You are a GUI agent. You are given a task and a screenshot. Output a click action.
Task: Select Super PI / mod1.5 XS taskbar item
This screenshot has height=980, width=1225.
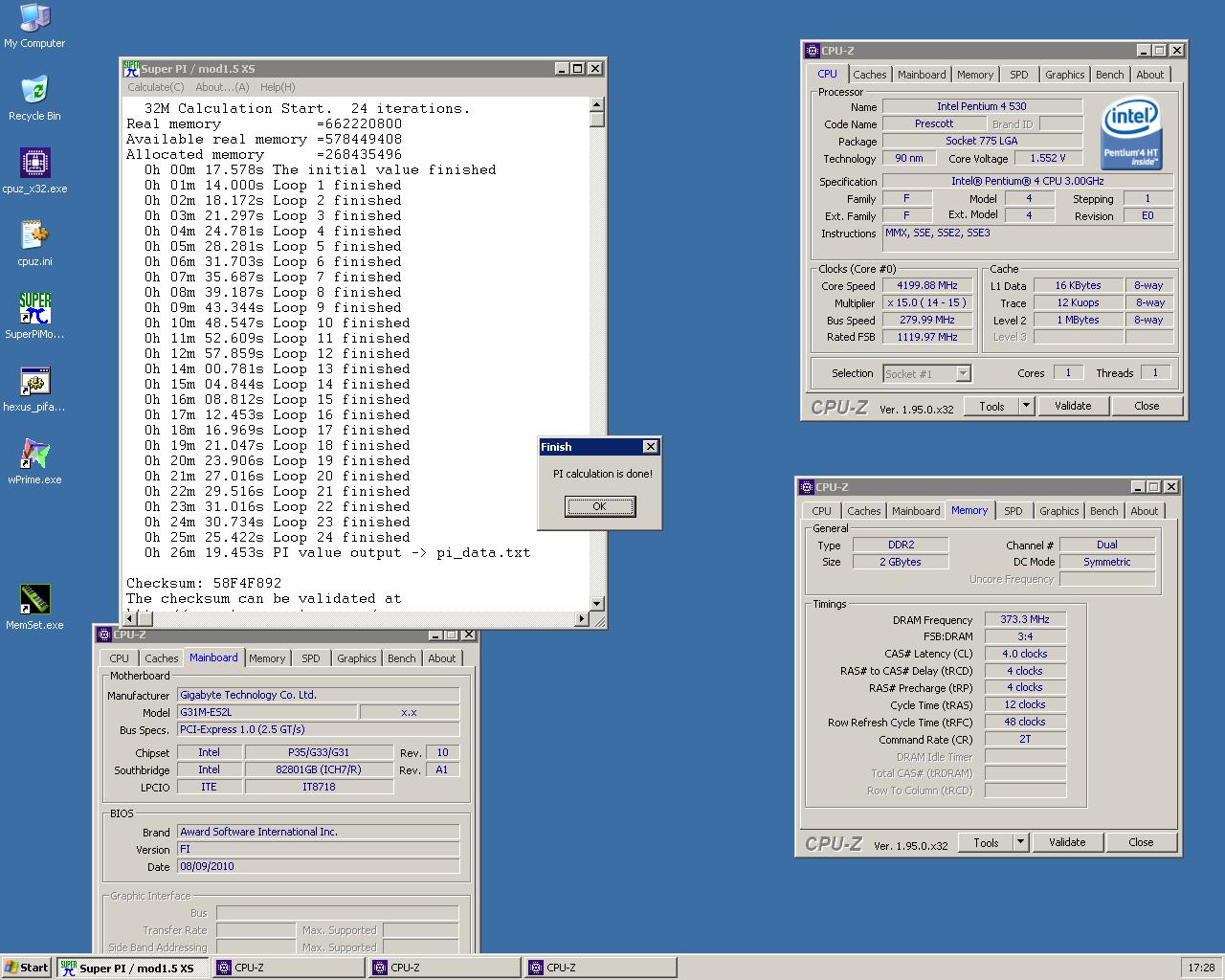pyautogui.click(x=133, y=968)
